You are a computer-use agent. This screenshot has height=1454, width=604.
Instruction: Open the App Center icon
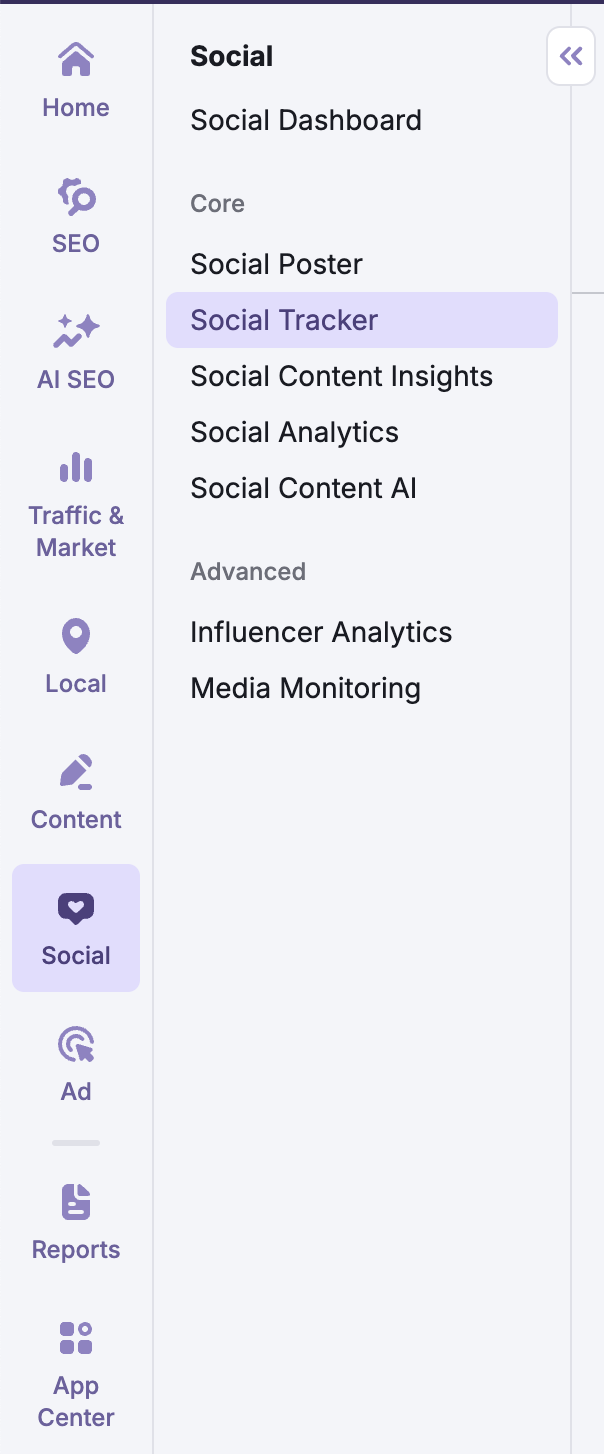75,1338
